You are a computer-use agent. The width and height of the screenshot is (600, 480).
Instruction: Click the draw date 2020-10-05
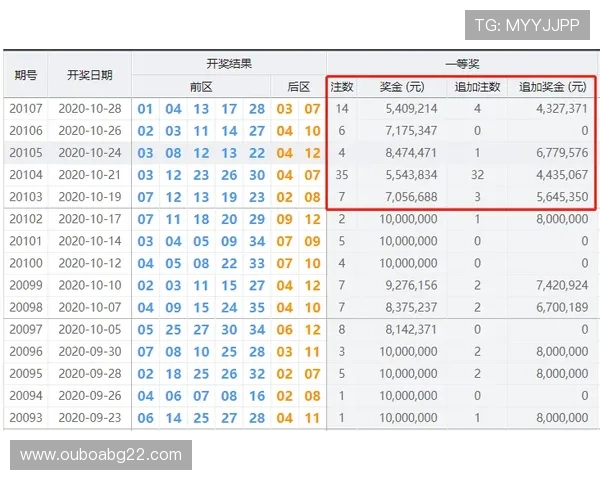(x=90, y=329)
